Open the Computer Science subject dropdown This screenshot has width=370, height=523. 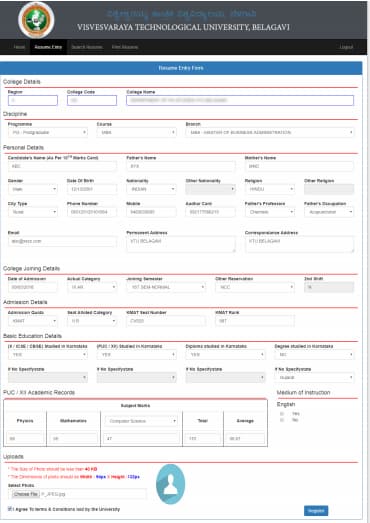[x=141, y=421]
